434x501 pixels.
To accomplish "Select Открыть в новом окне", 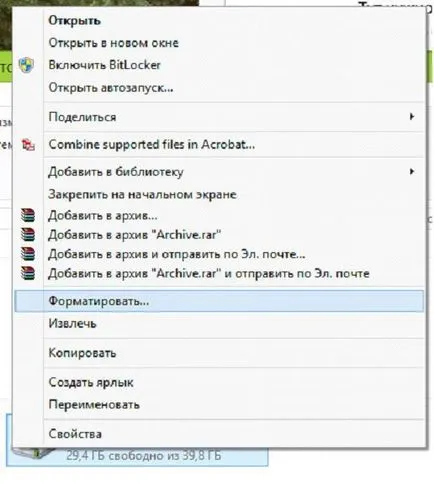I will (219, 43).
